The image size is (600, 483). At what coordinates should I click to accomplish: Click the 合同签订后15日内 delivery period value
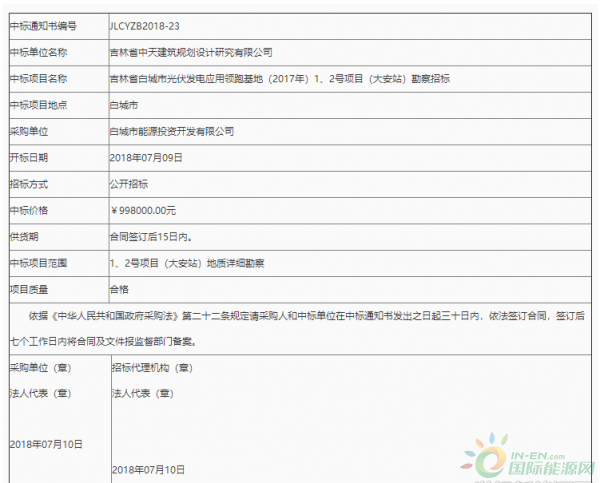[x=151, y=237]
